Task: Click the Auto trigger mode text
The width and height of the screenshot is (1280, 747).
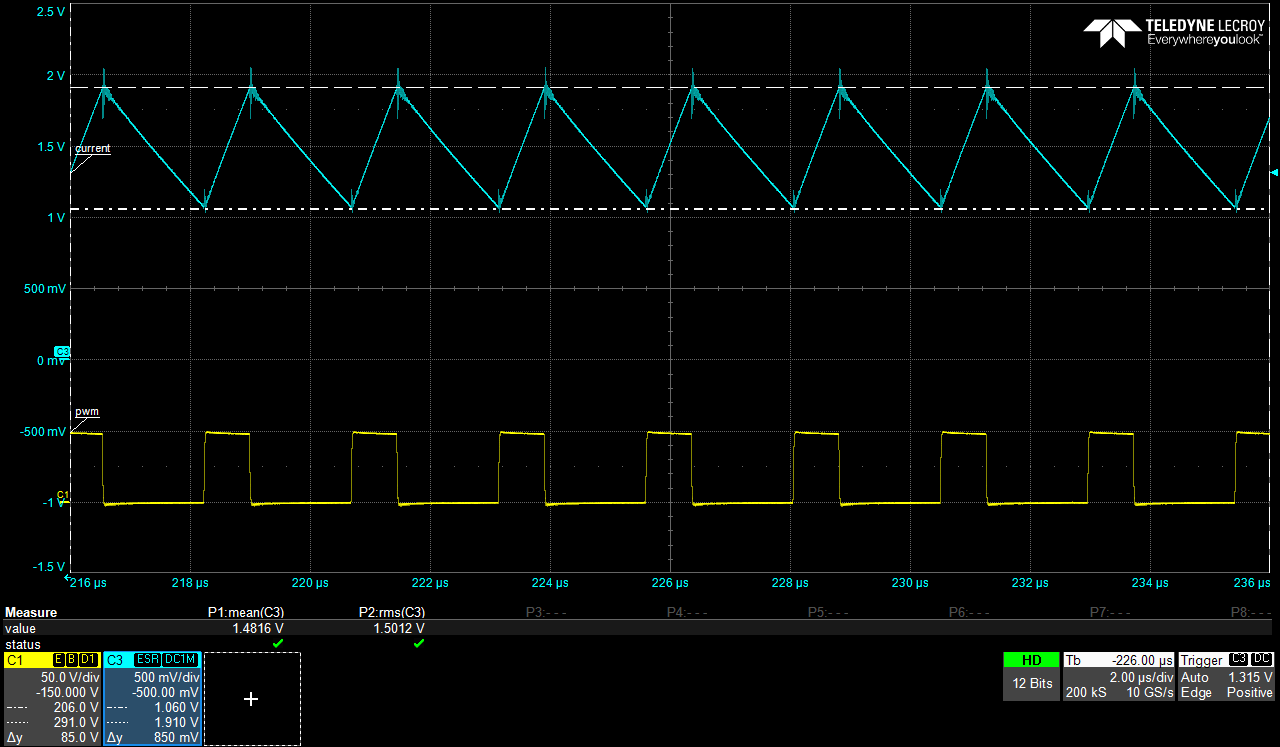Action: [x=1196, y=677]
